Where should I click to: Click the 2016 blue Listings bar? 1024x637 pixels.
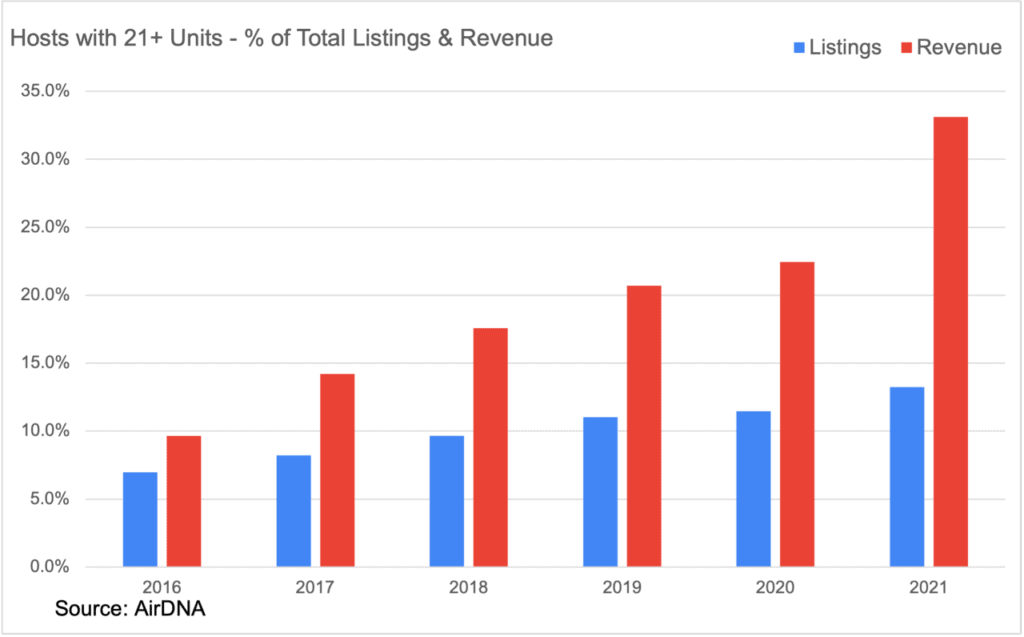pyautogui.click(x=140, y=519)
